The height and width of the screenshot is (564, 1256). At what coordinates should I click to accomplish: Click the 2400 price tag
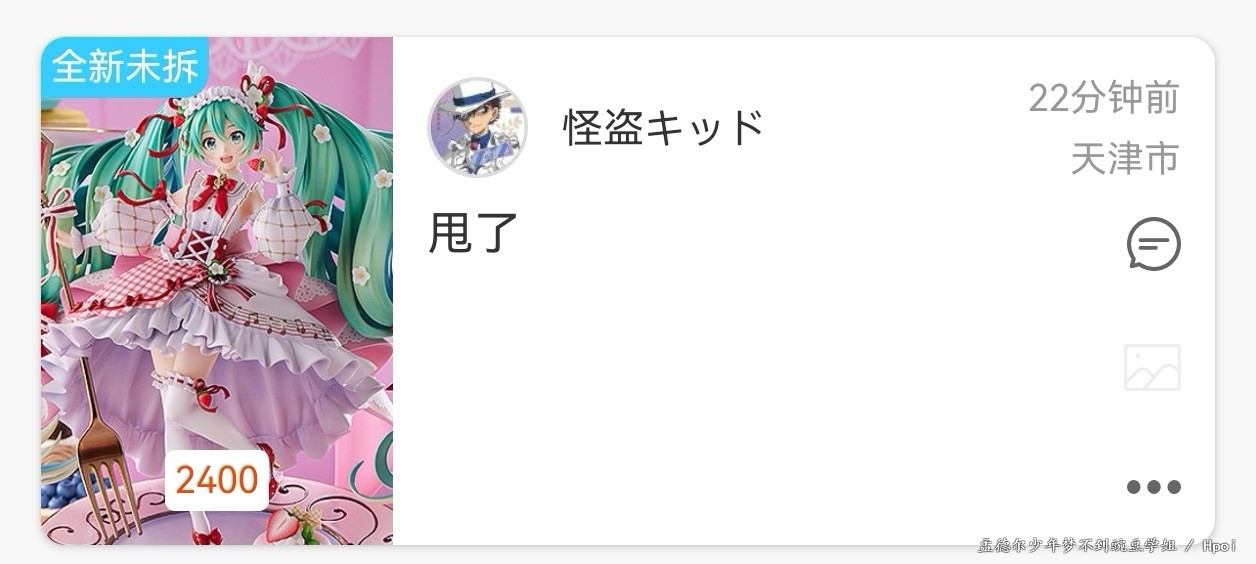point(217,480)
